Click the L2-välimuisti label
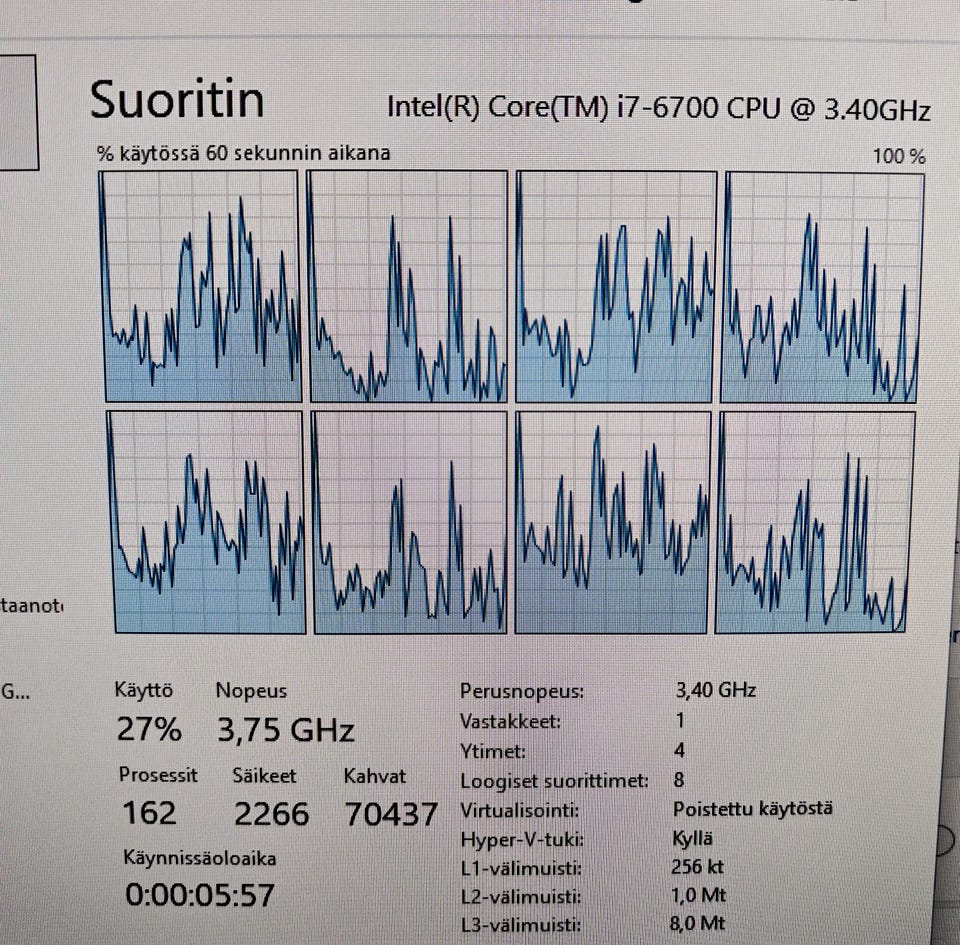This screenshot has width=960, height=945. (520, 897)
